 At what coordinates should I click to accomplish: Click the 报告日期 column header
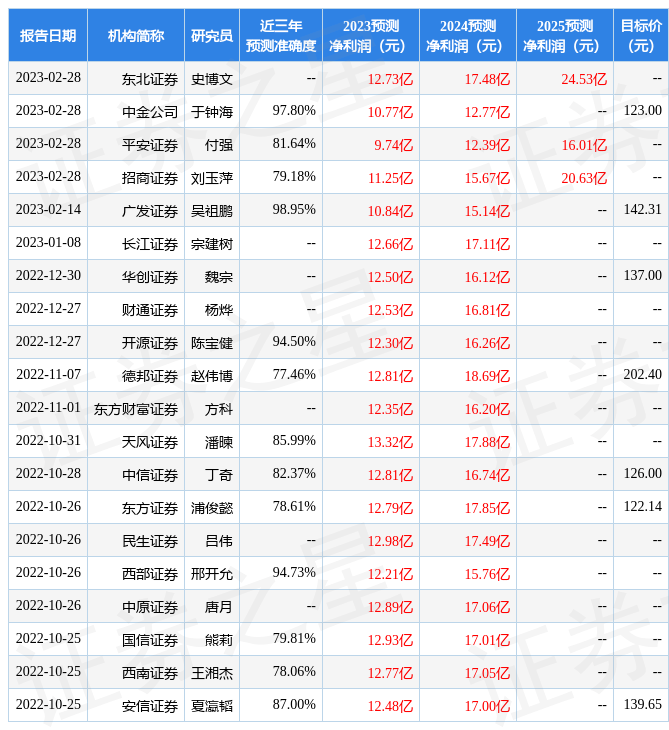click(x=48, y=35)
